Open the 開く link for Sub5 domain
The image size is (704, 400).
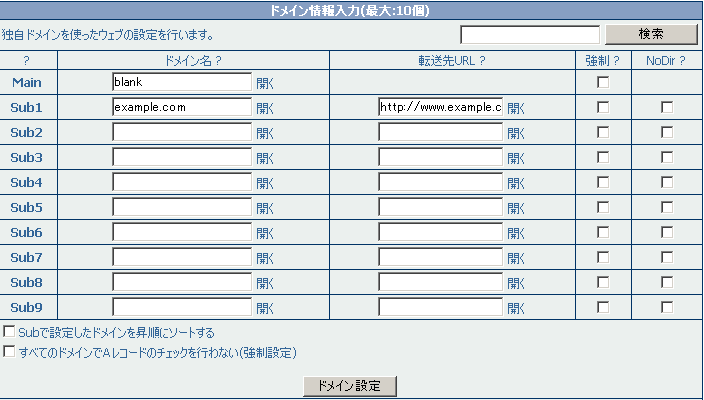coord(265,208)
